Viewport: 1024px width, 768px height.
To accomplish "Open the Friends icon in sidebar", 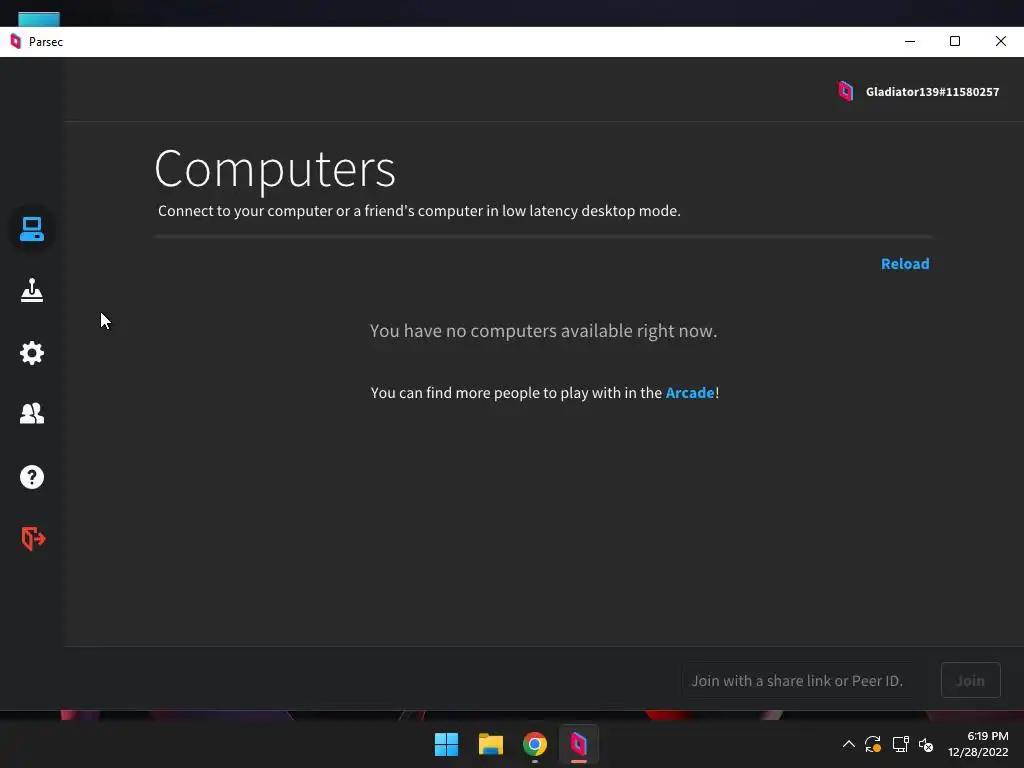I will tap(31, 413).
